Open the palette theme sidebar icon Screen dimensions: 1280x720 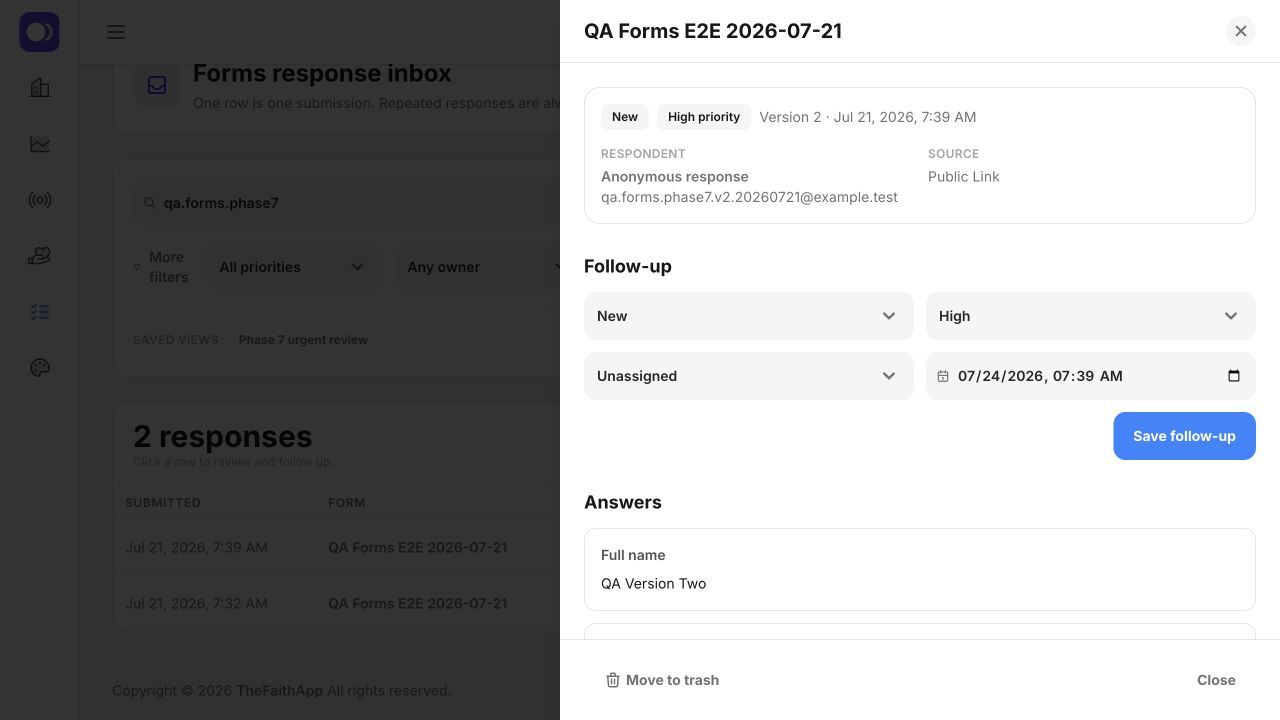point(40,368)
